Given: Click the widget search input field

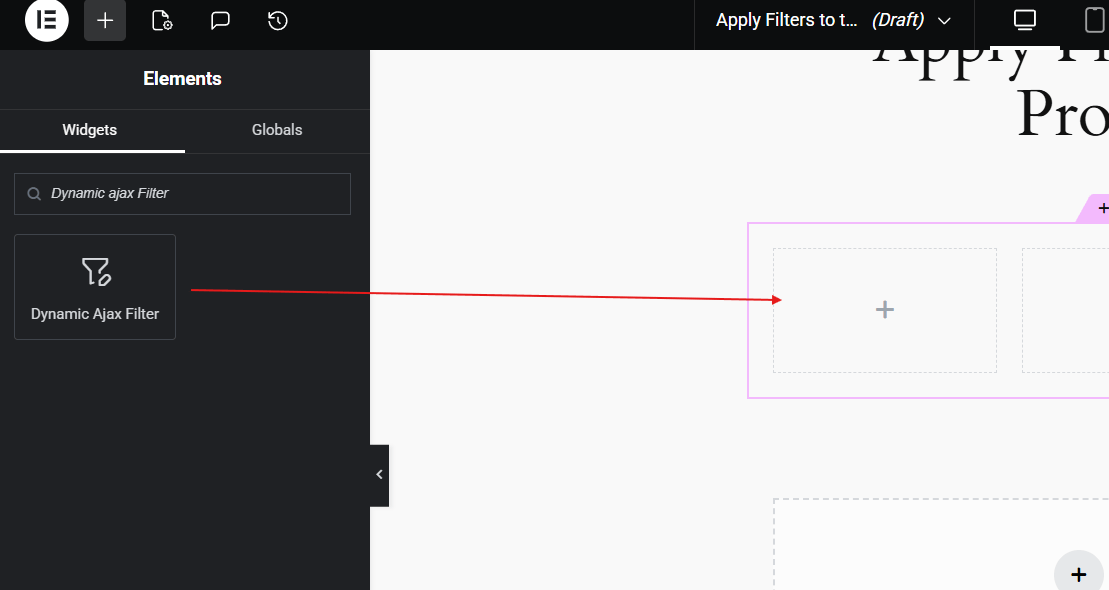Looking at the screenshot, I should point(182,193).
